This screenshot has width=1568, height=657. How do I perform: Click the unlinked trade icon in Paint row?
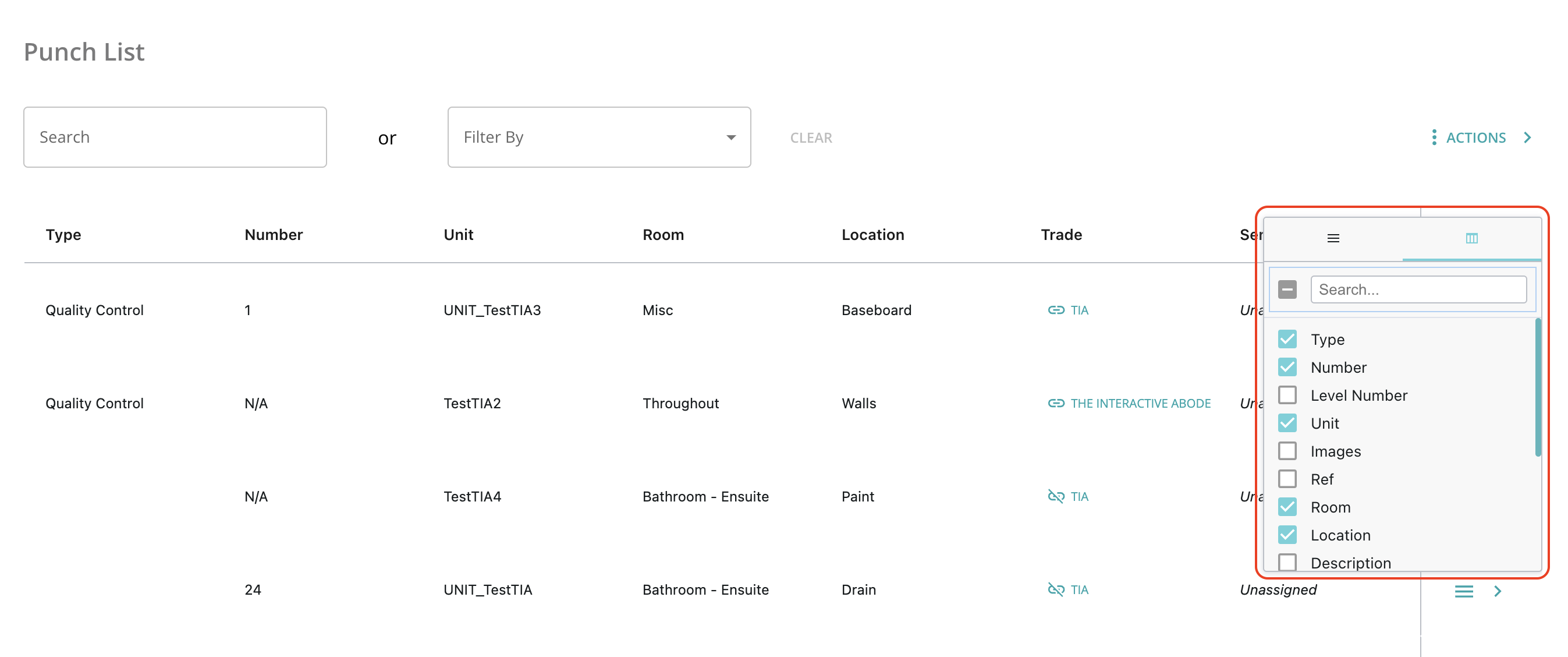coord(1055,496)
